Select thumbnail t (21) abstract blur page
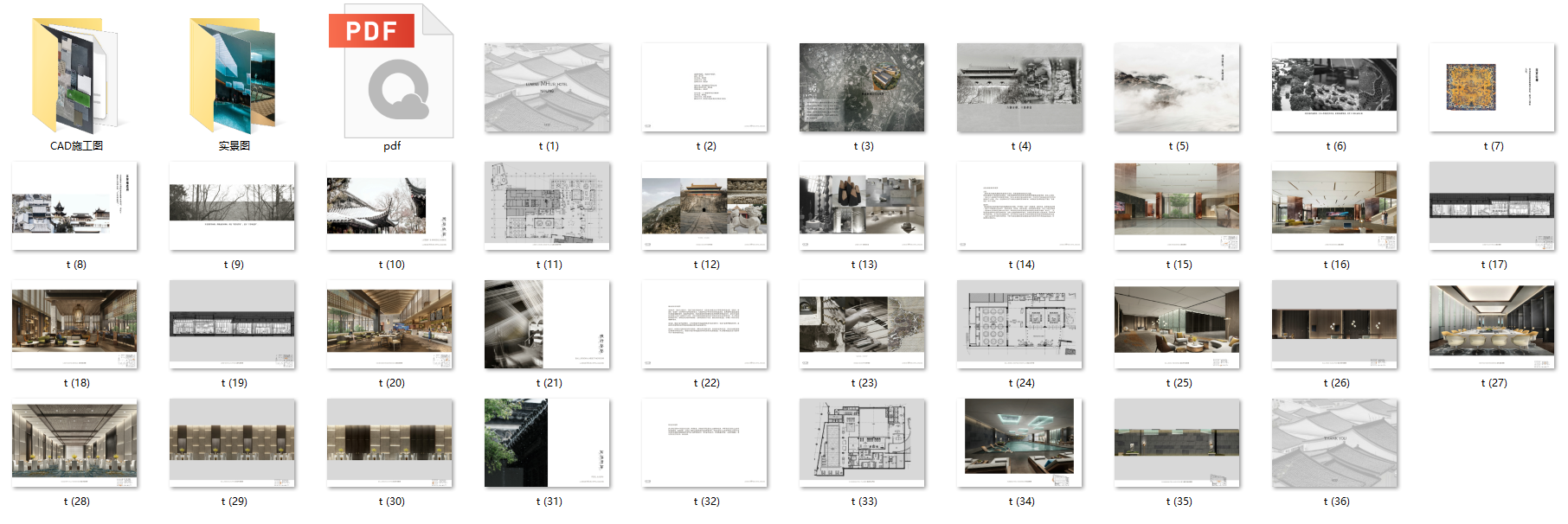The height and width of the screenshot is (524, 1568). point(547,324)
